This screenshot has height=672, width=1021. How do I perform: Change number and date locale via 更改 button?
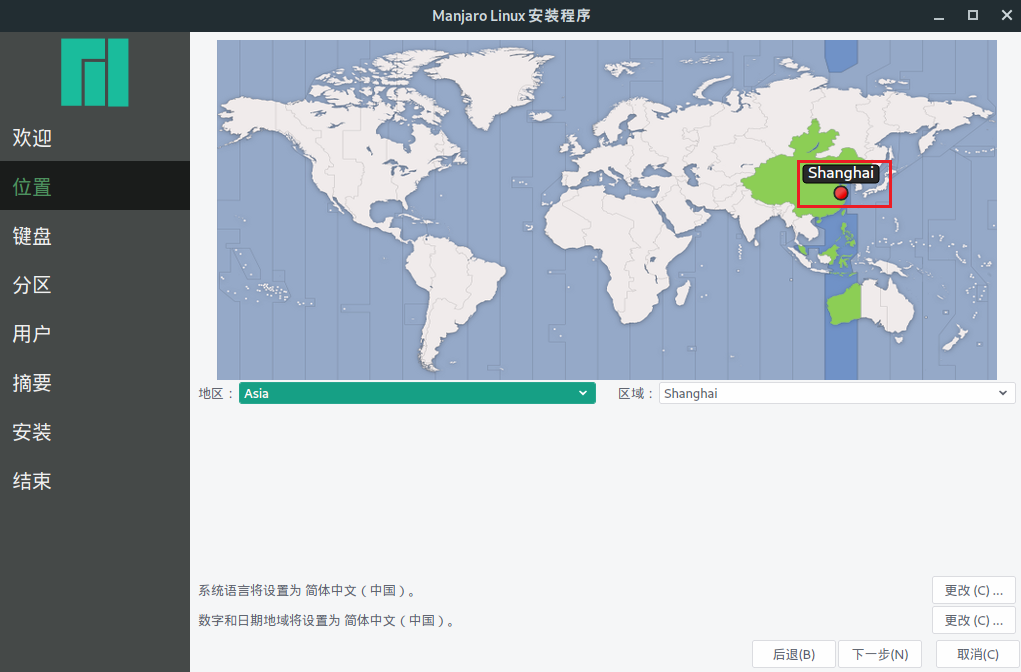click(973, 620)
